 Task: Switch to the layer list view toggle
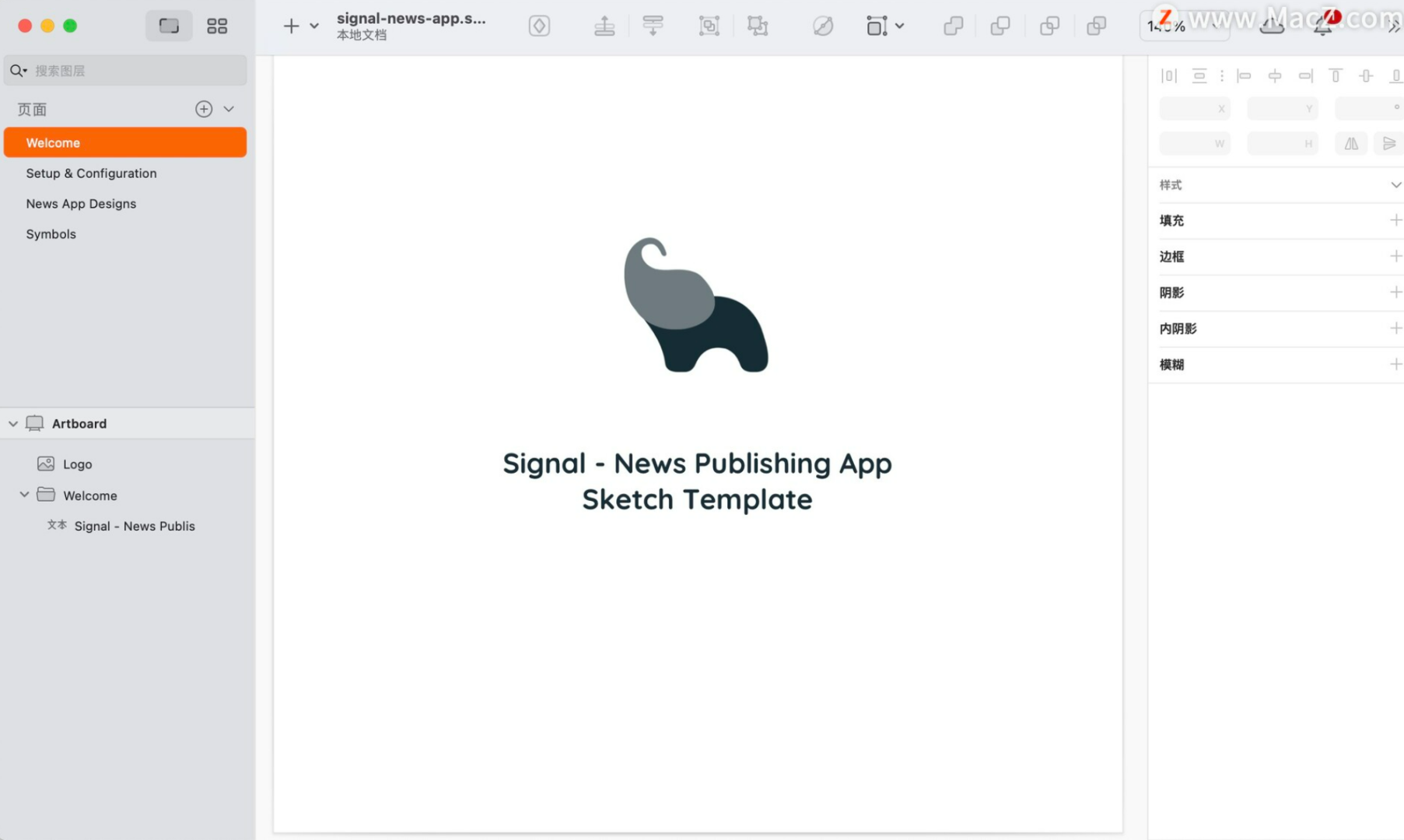[169, 26]
